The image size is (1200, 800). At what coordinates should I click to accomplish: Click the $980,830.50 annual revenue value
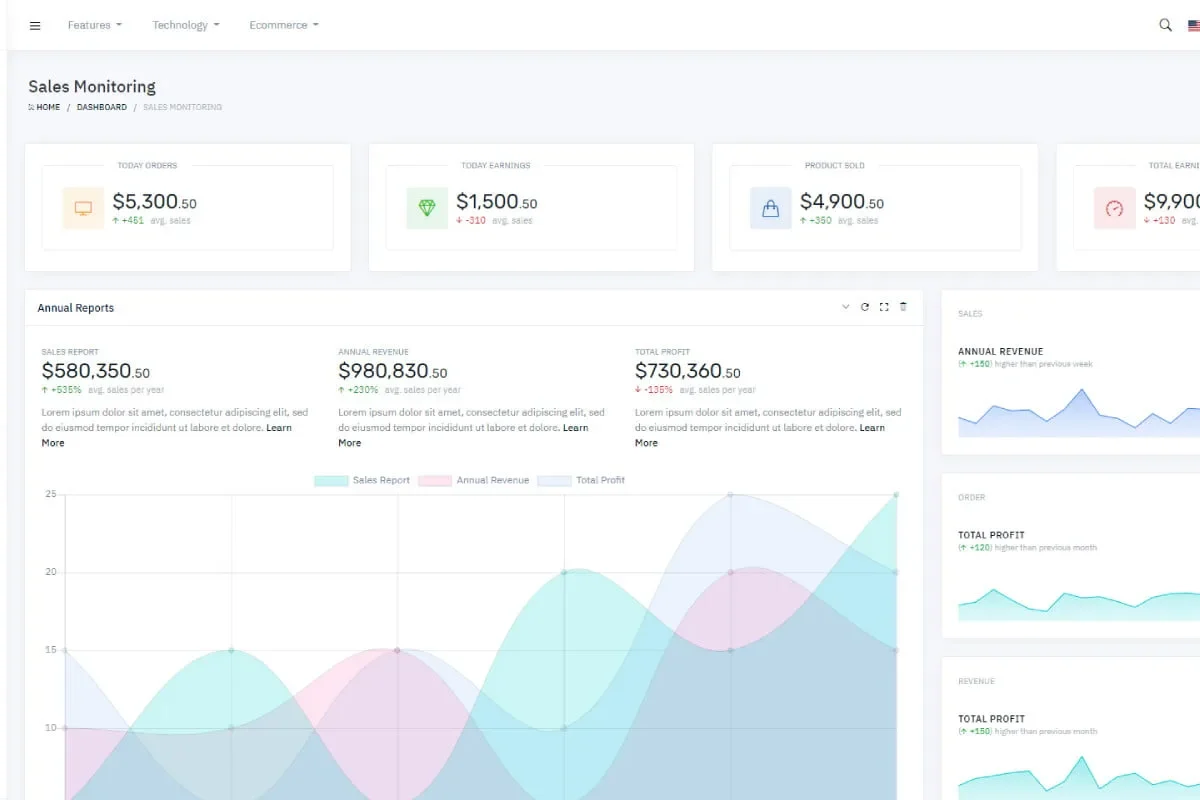point(392,372)
